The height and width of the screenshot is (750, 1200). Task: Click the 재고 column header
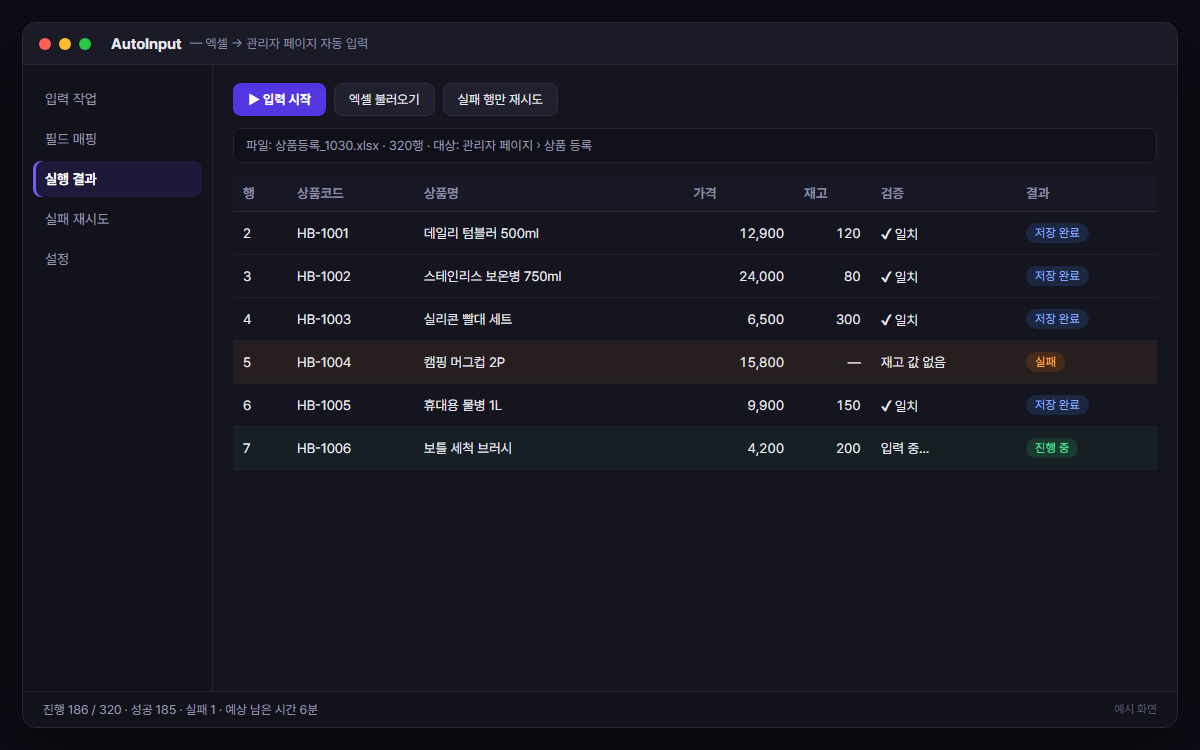815,193
